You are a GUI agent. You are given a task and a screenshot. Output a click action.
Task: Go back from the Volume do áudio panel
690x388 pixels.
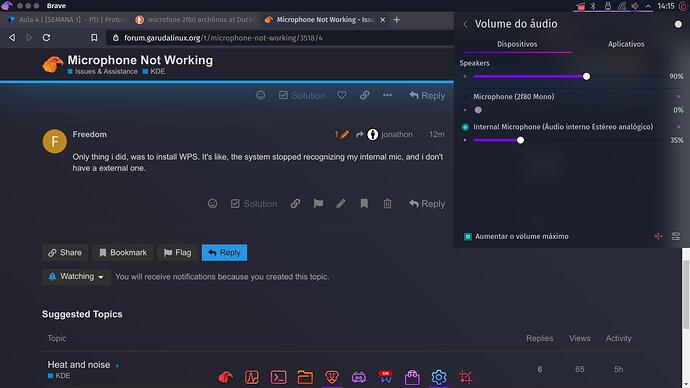[466, 24]
